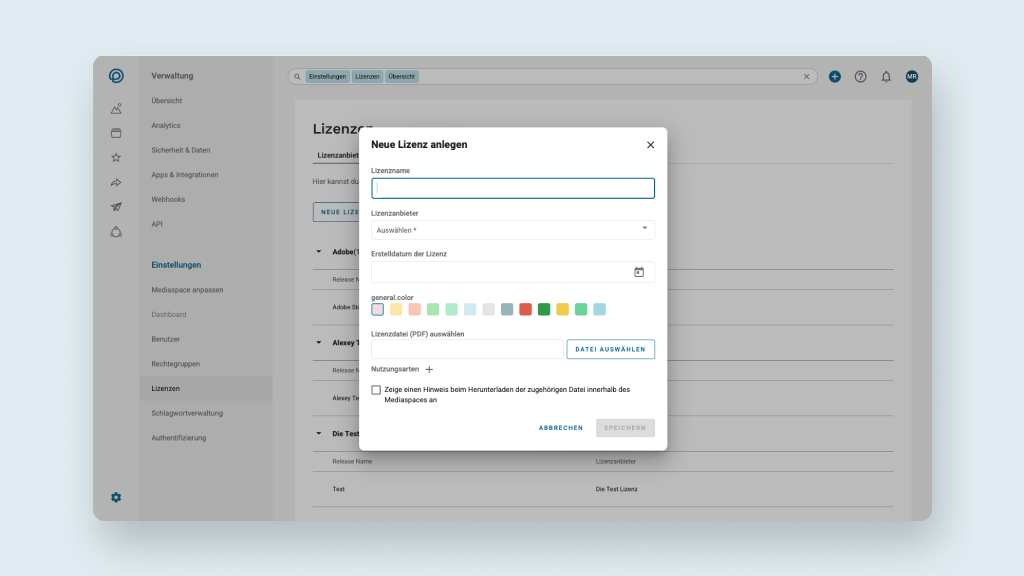Click the Erstelldatum der Lizenz field
This screenshot has width=1024, height=576.
(x=513, y=272)
